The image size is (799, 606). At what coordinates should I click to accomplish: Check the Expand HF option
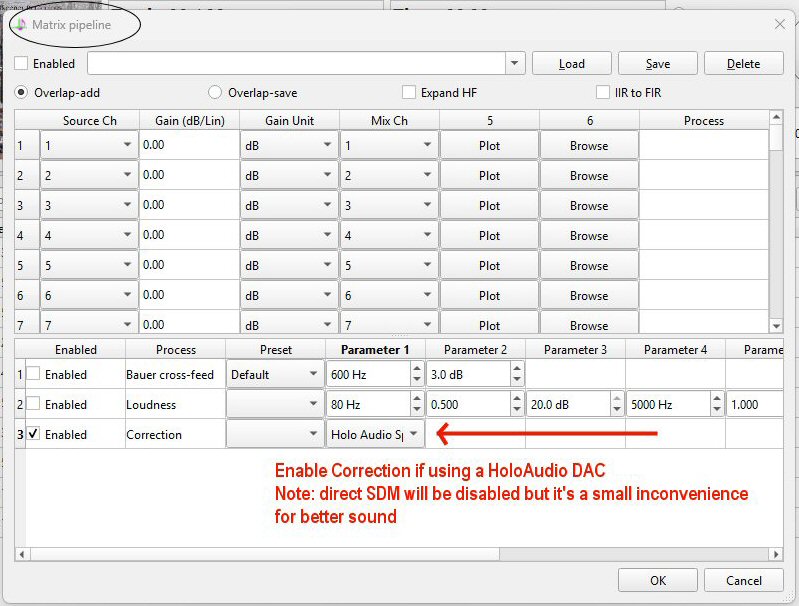coord(408,93)
